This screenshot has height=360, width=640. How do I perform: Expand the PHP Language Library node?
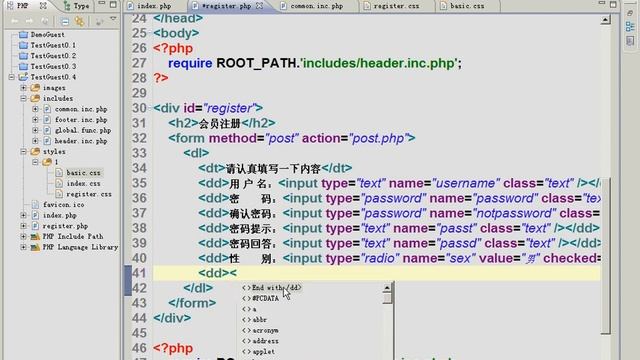(23, 247)
